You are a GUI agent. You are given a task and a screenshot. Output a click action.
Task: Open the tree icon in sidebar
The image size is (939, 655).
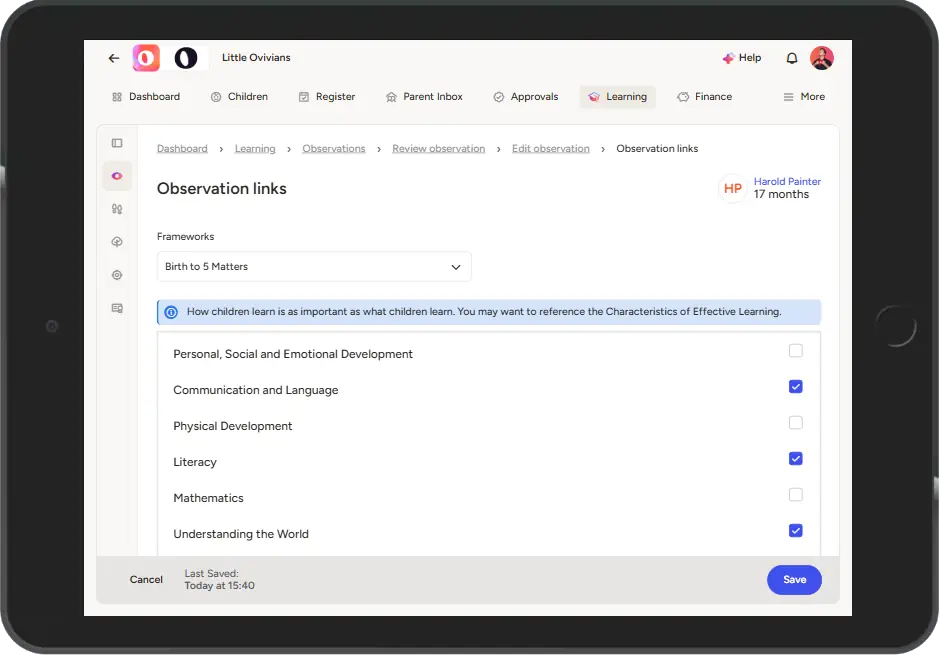[117, 242]
